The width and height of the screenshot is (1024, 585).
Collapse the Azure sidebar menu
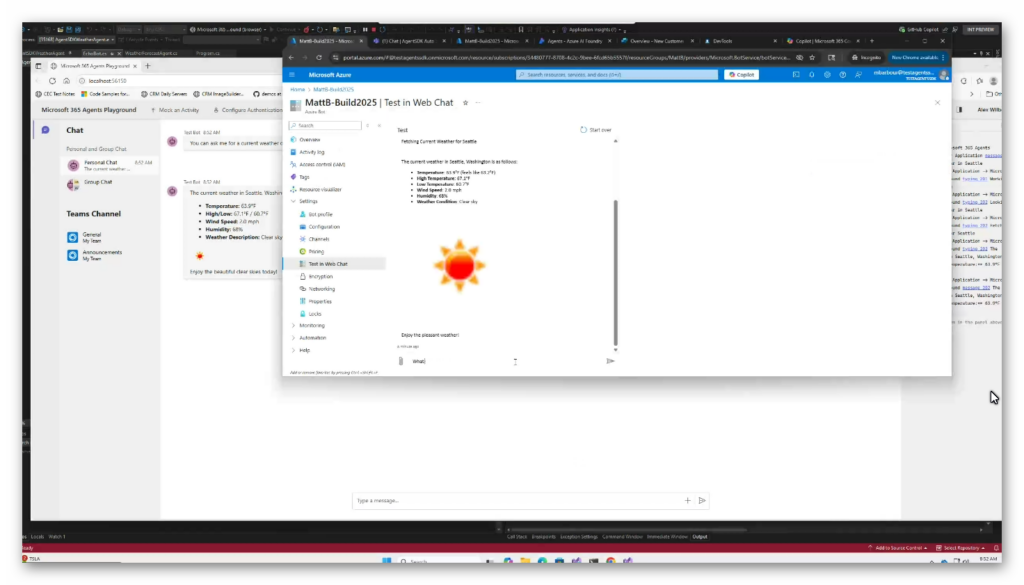tap(379, 125)
